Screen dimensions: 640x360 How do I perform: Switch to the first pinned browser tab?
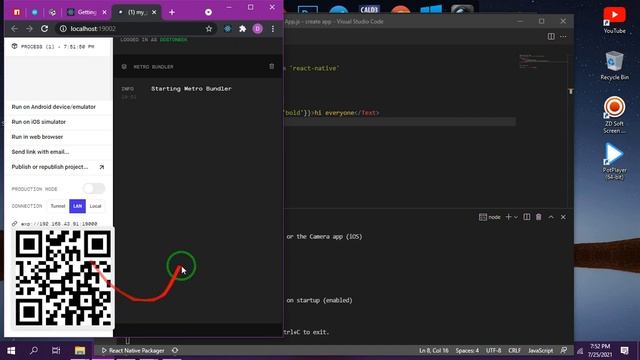pyautogui.click(x=17, y=12)
